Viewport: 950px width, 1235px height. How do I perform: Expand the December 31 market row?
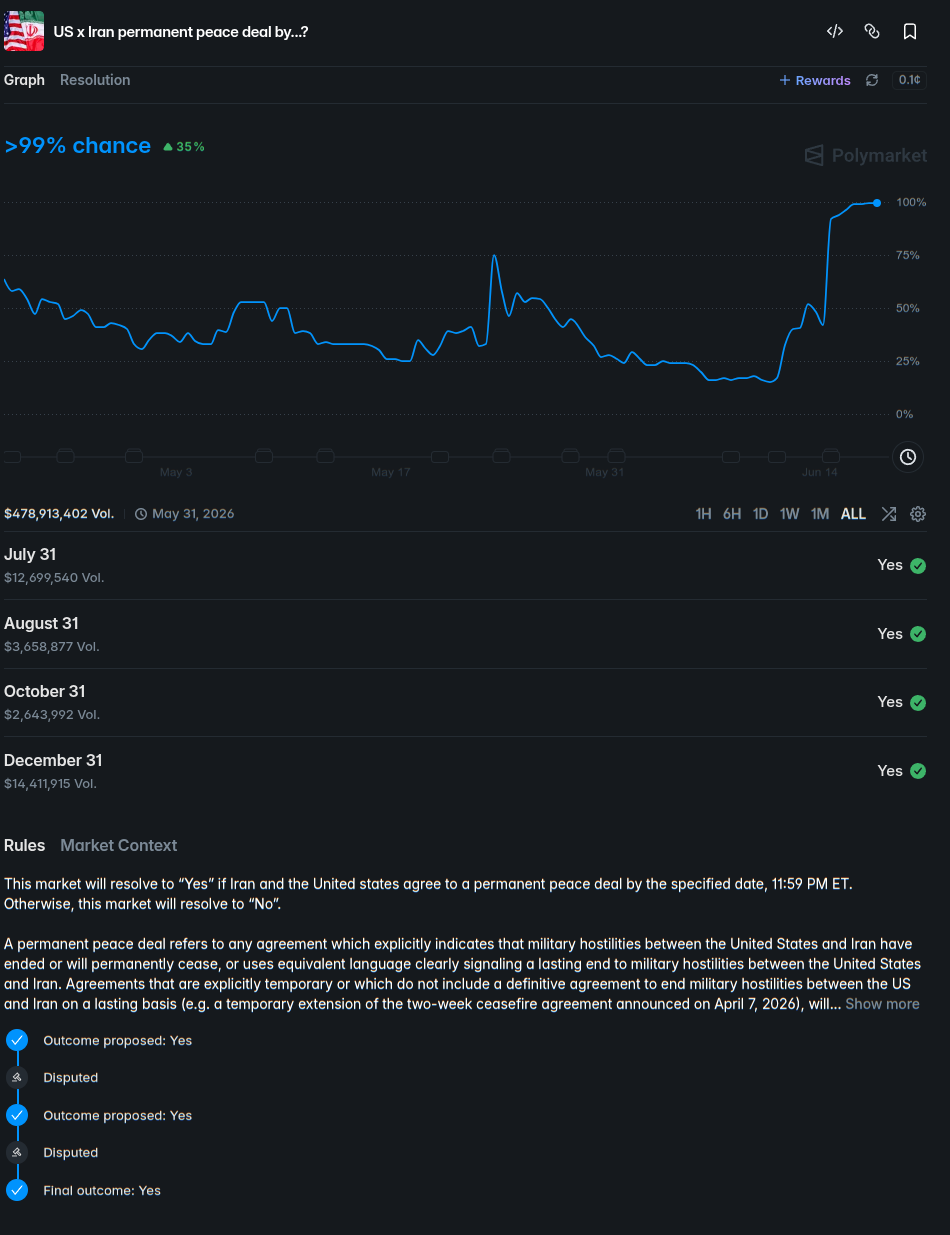pyautogui.click(x=465, y=771)
